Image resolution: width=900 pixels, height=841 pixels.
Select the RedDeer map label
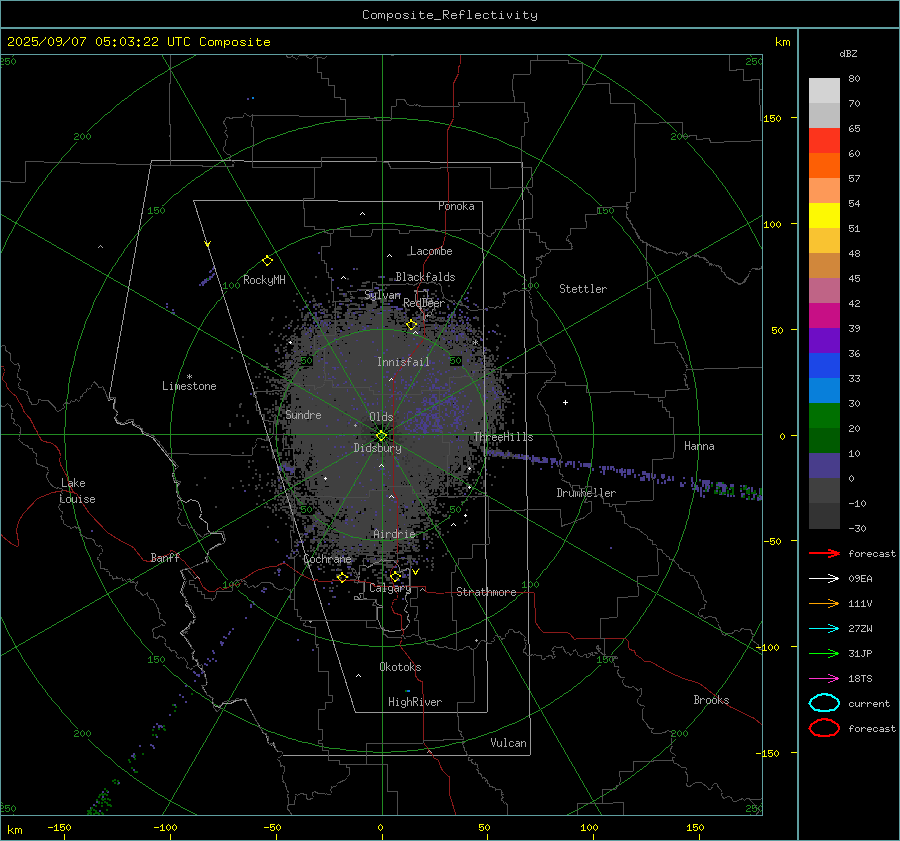(x=424, y=303)
